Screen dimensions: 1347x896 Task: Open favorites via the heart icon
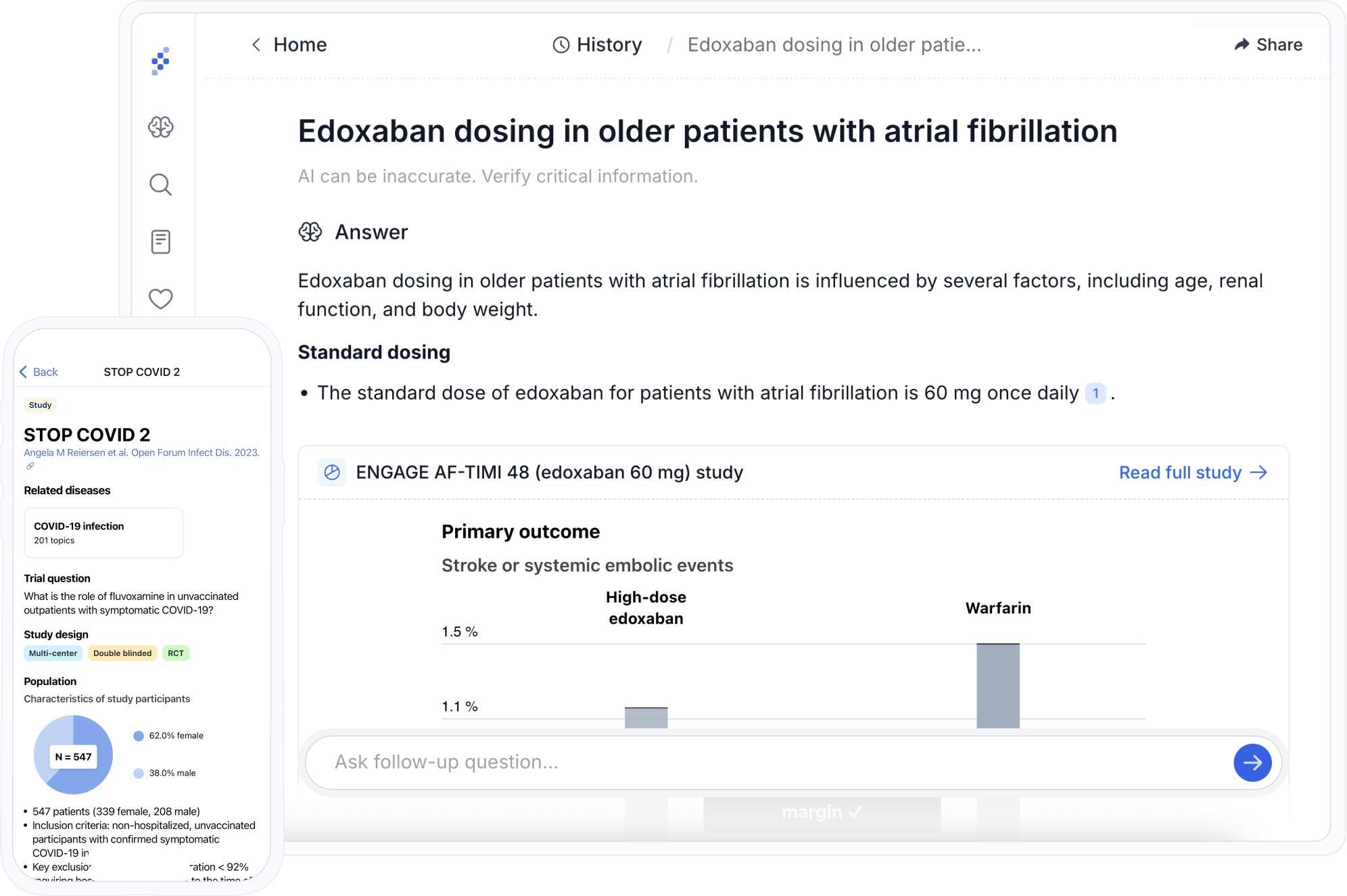pos(160,298)
